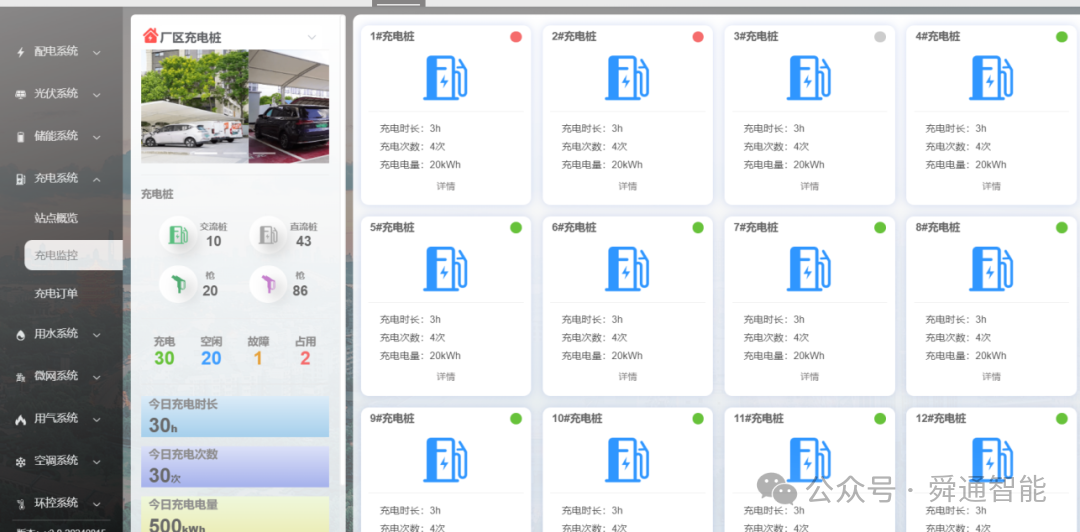Open 详情 link on 7#充电桩 card

click(809, 377)
